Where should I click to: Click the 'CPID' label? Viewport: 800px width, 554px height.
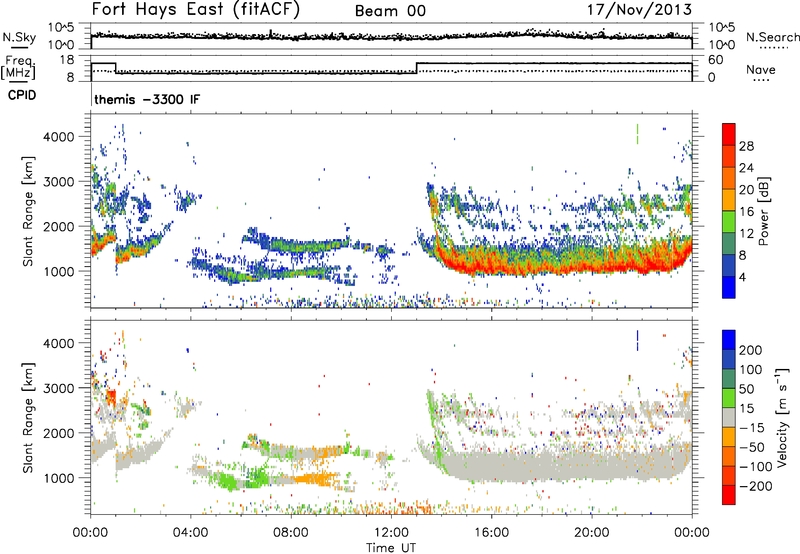coord(22,95)
